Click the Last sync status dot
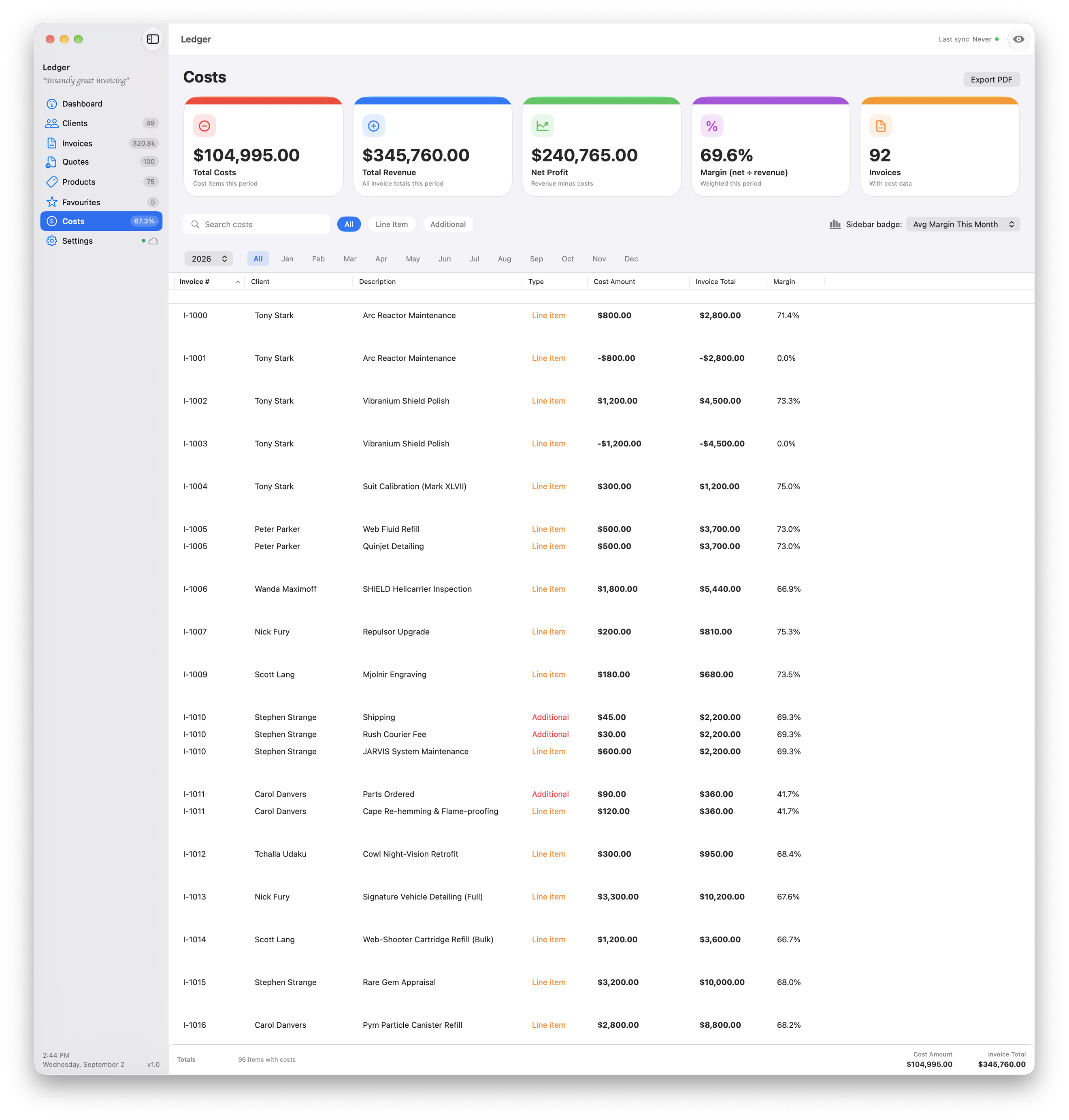1069x1120 pixels. point(997,39)
